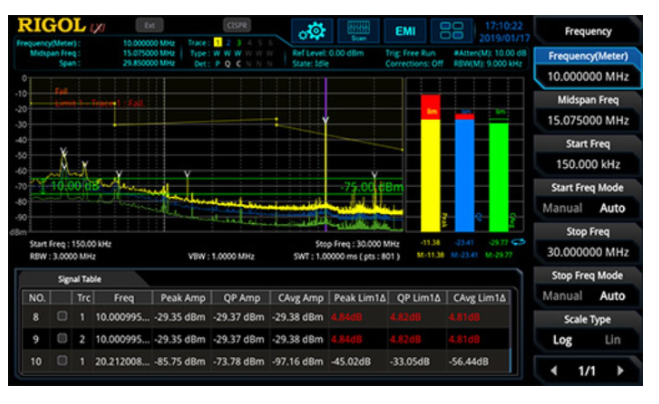Open the system settings gear icon
This screenshot has height=404, width=659.
[x=312, y=31]
